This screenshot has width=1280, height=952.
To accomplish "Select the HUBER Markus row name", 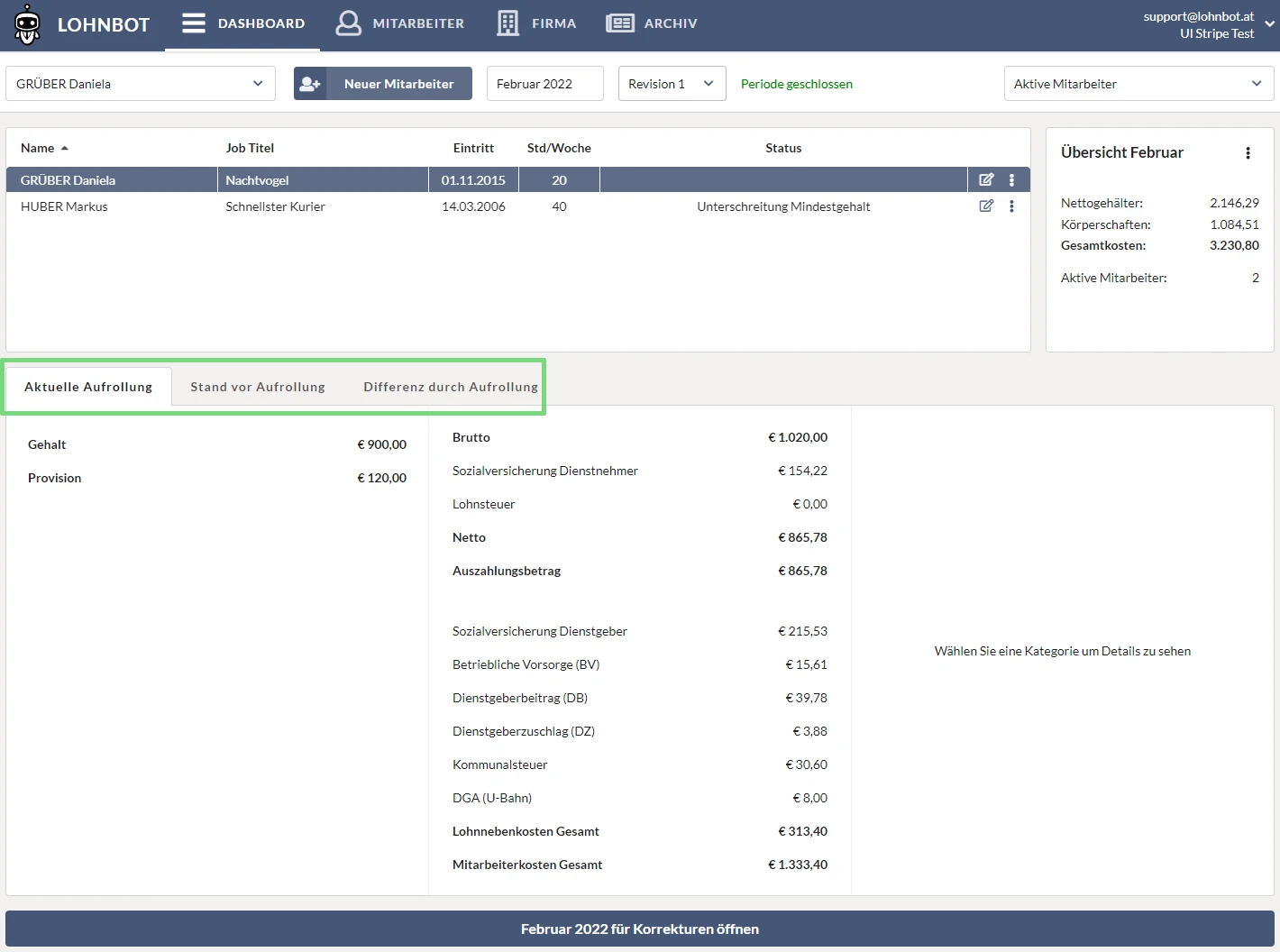I will point(64,206).
